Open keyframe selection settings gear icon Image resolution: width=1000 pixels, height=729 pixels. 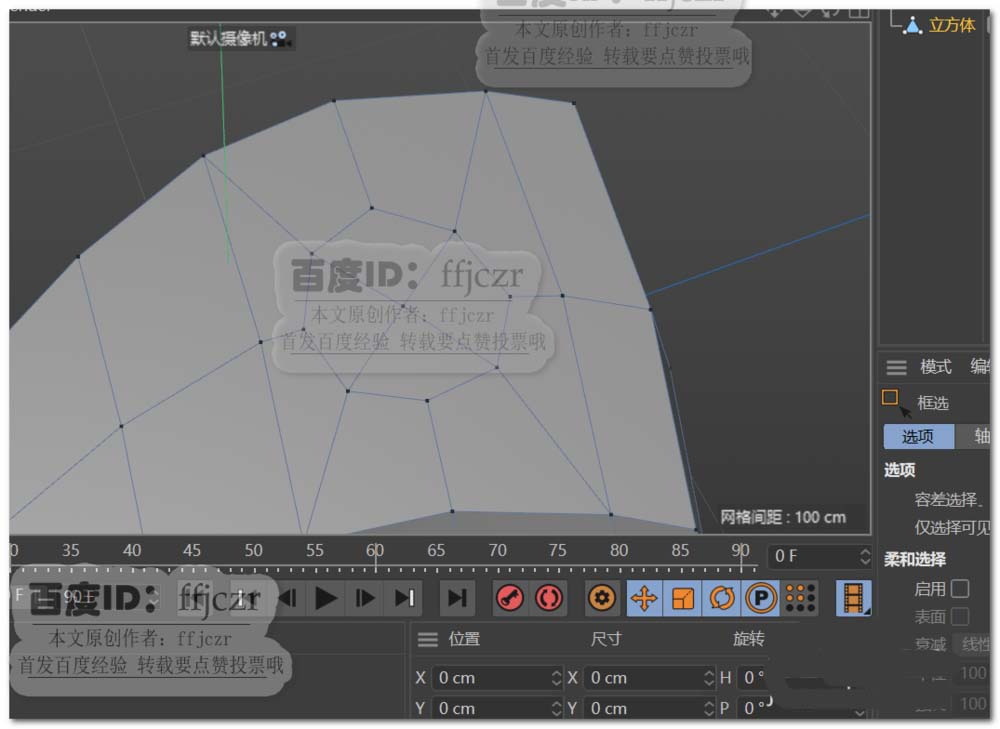coord(601,598)
